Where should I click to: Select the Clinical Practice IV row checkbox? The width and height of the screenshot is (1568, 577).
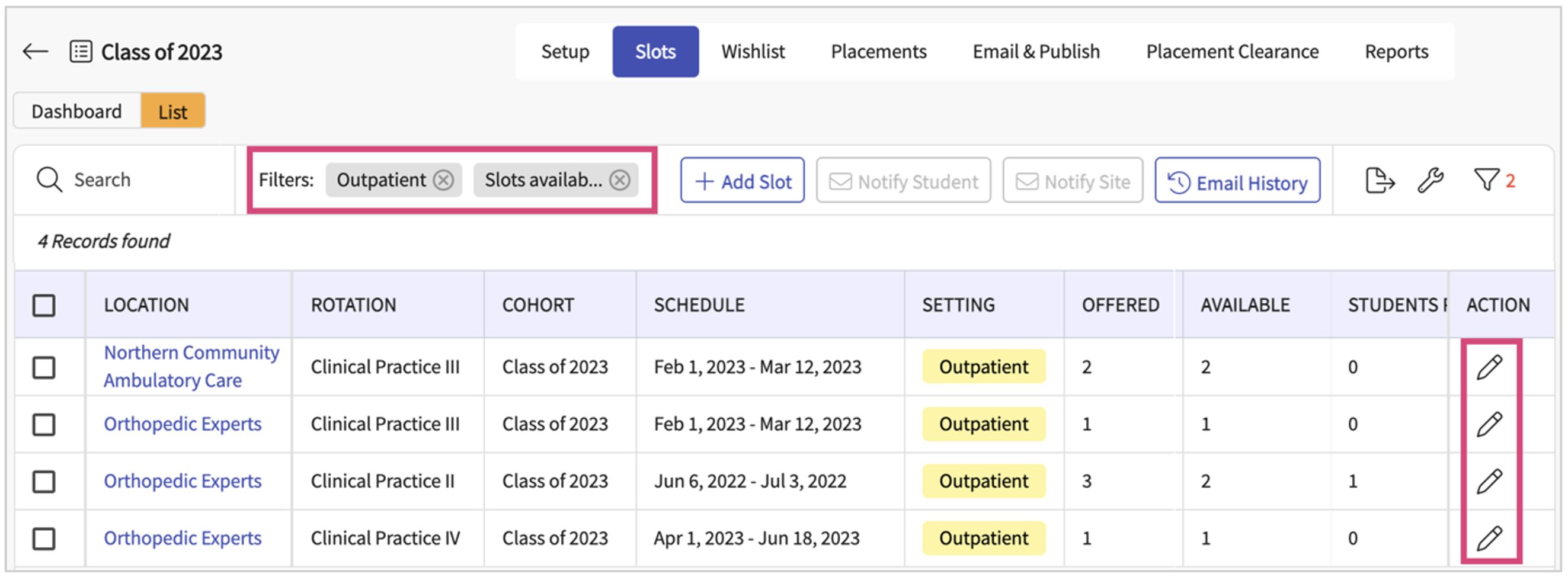coord(44,538)
